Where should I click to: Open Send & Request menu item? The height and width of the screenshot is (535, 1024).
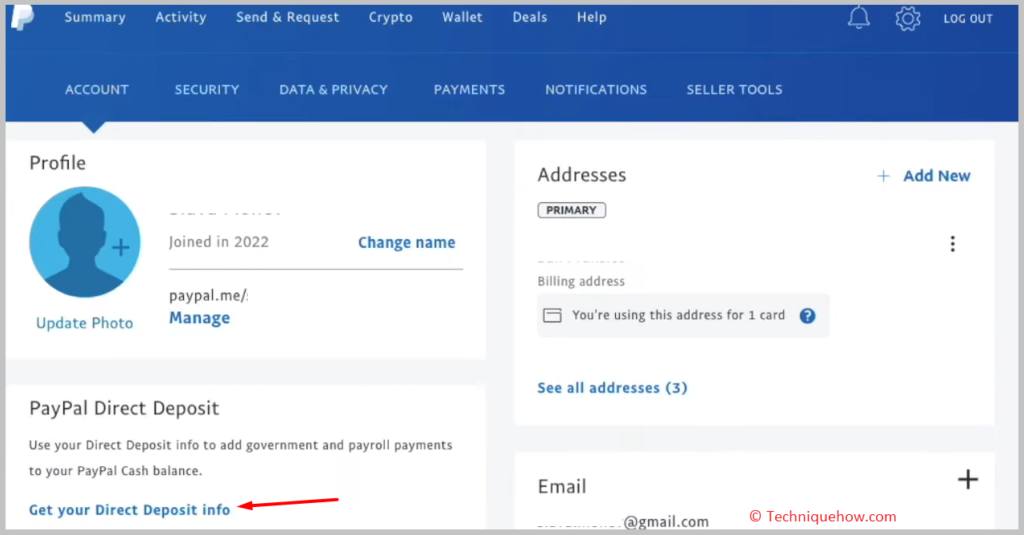pyautogui.click(x=287, y=18)
